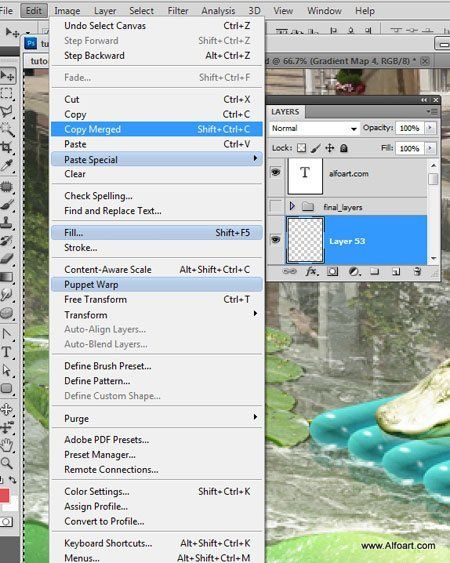The height and width of the screenshot is (563, 450).
Task: Expand the final_layers group triangle
Action: [x=292, y=206]
